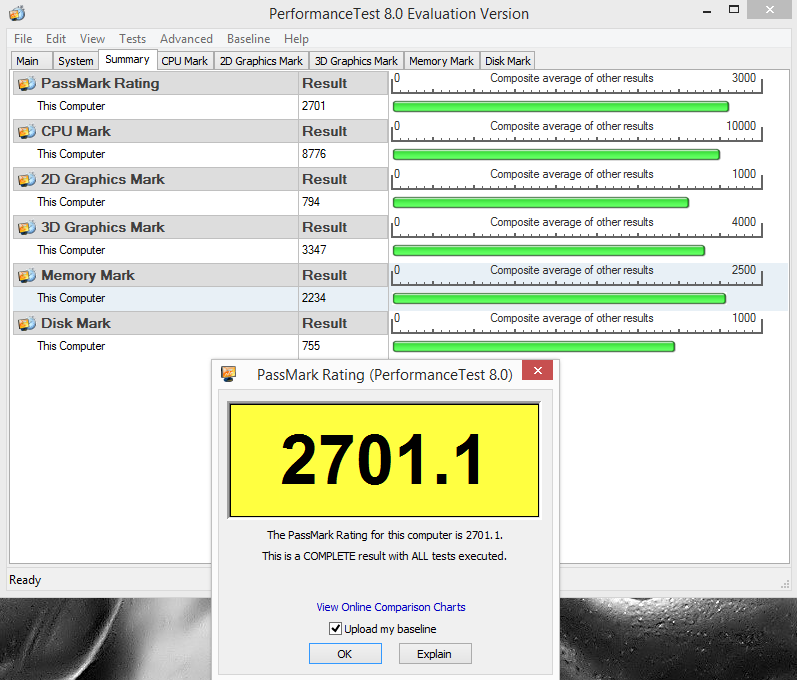Uncheck the Upload my baseline checkbox
Viewport: 797px width, 680px height.
pos(335,629)
